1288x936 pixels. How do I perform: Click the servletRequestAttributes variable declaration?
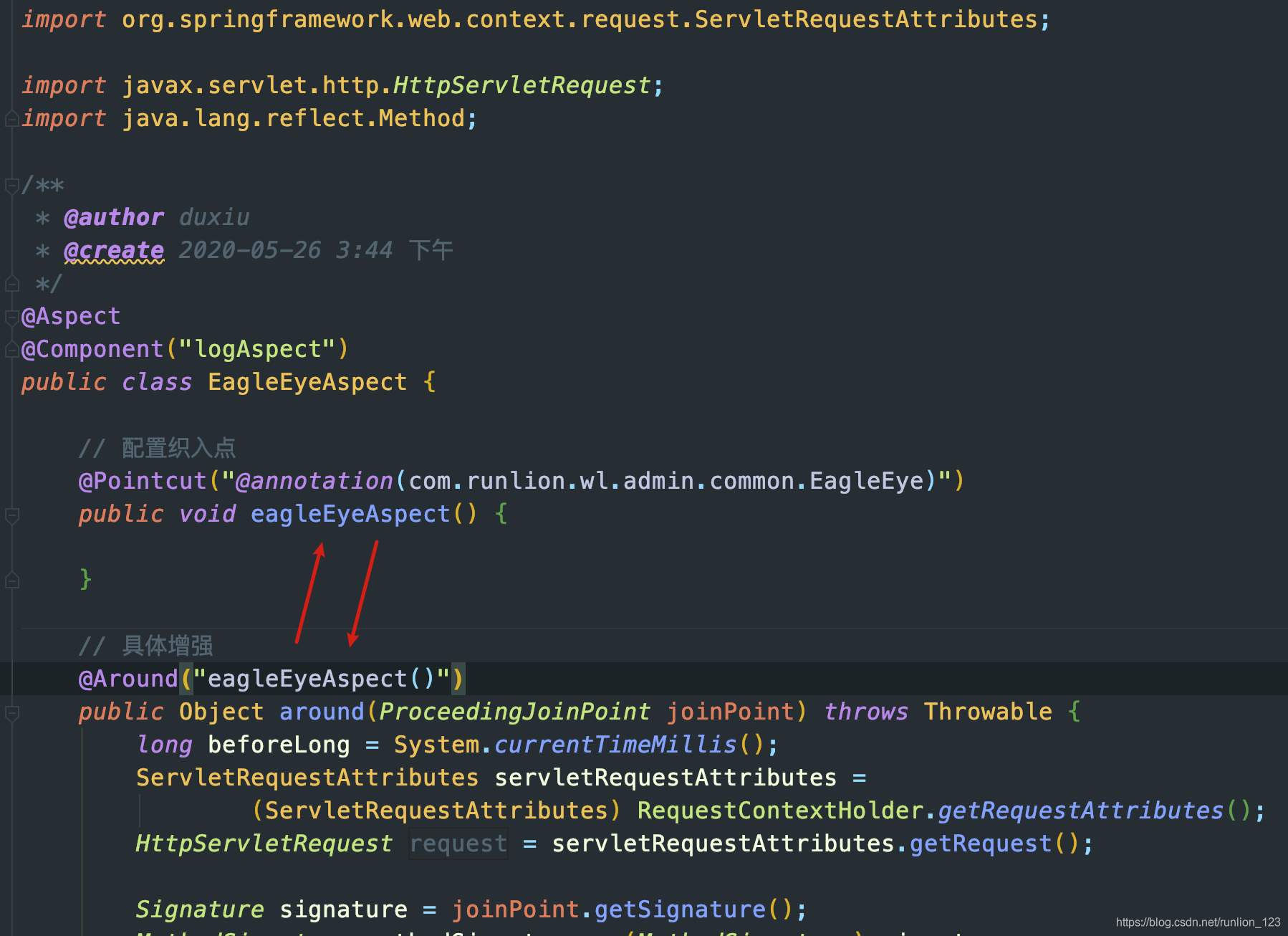click(x=665, y=778)
